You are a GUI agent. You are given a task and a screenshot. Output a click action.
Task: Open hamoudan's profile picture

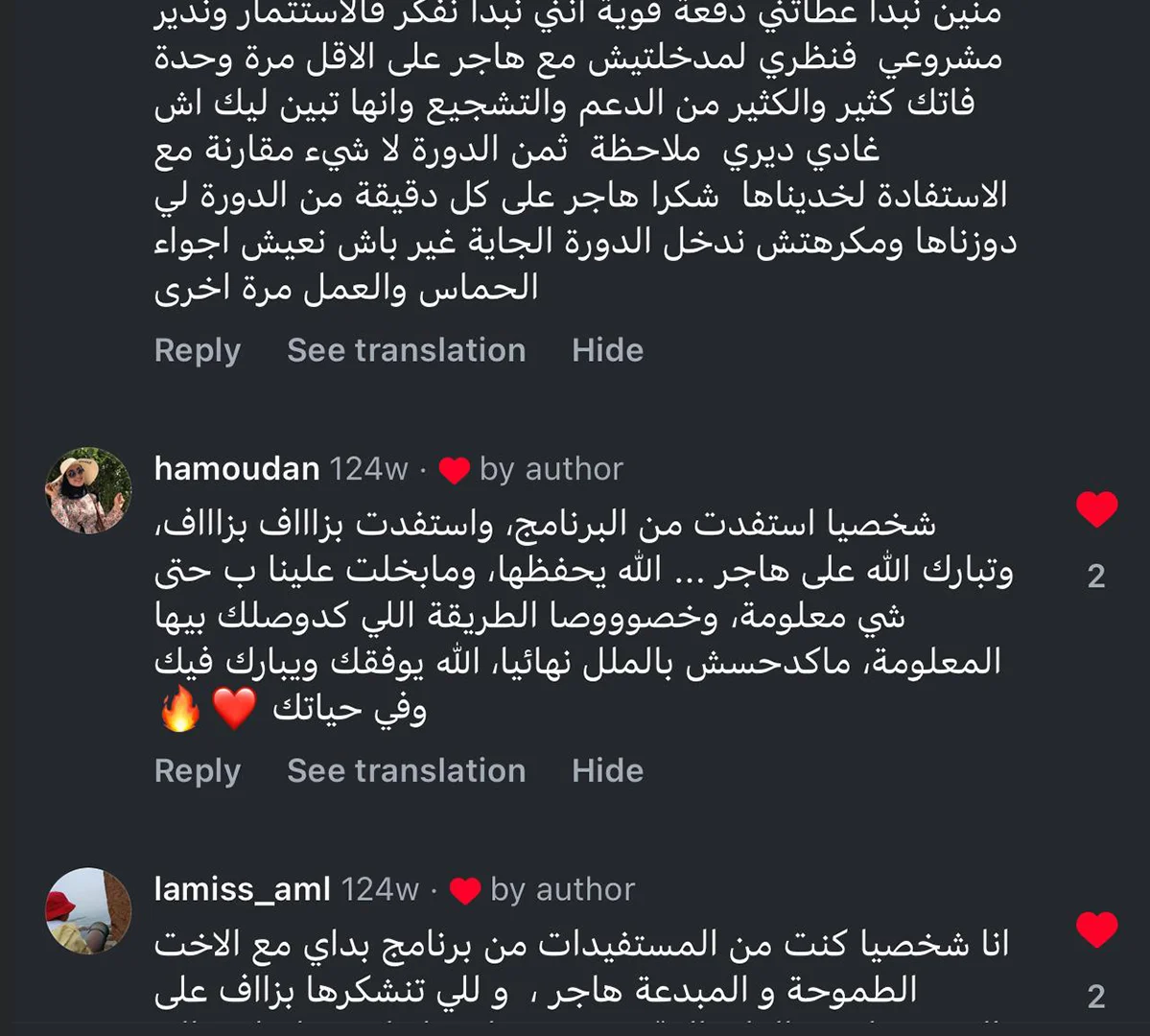(88, 489)
